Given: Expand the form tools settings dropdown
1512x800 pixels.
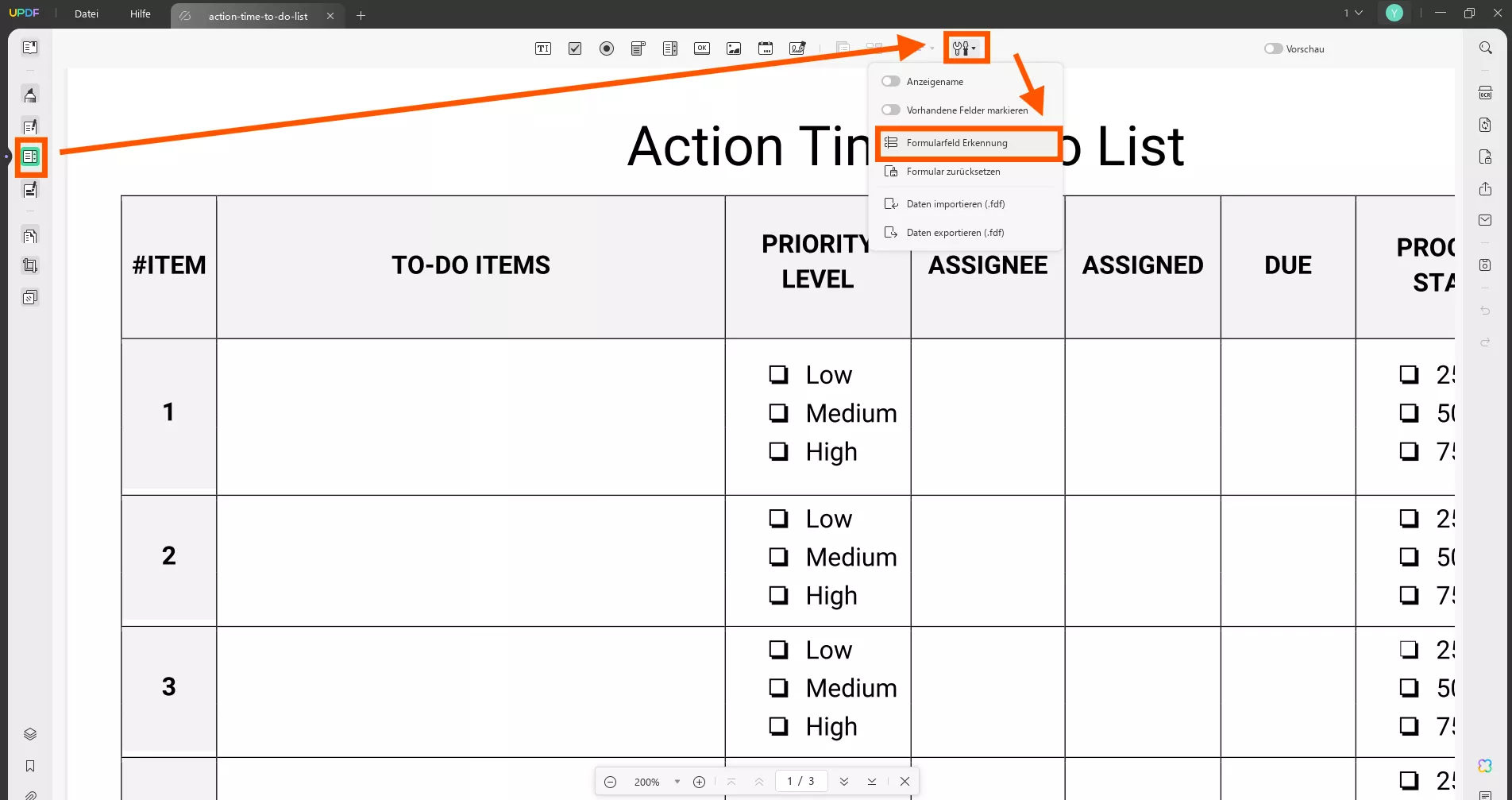Looking at the screenshot, I should 965,48.
